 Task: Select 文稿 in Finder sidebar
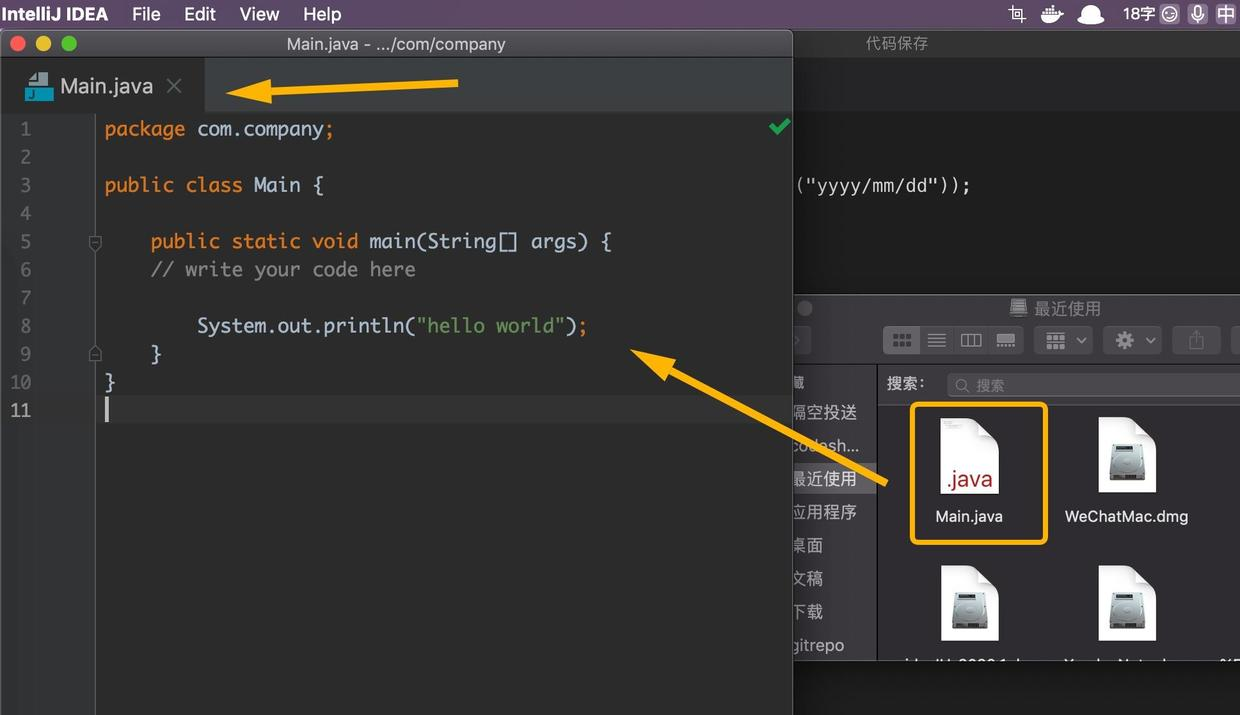[808, 578]
